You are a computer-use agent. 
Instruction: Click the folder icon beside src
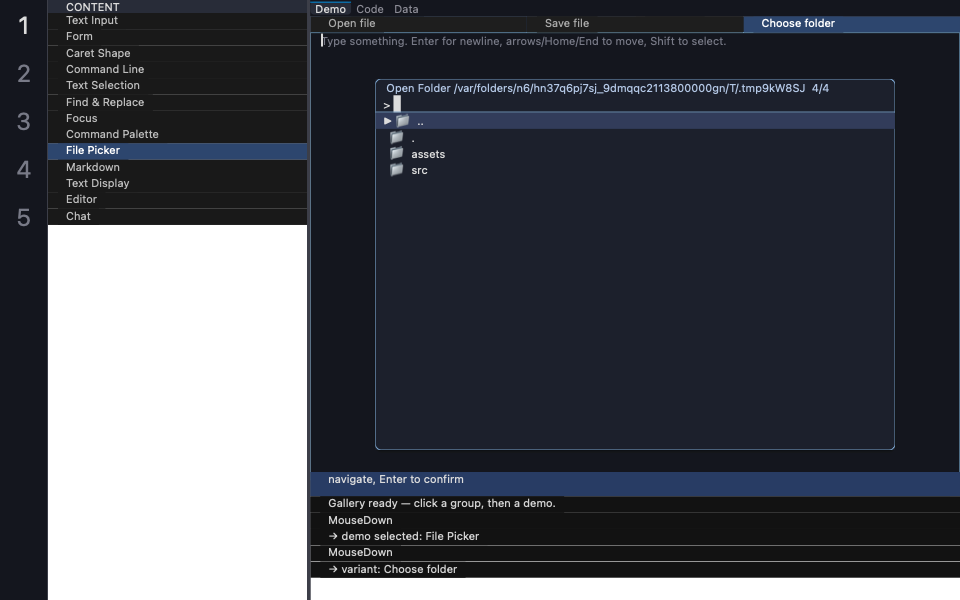coord(397,170)
